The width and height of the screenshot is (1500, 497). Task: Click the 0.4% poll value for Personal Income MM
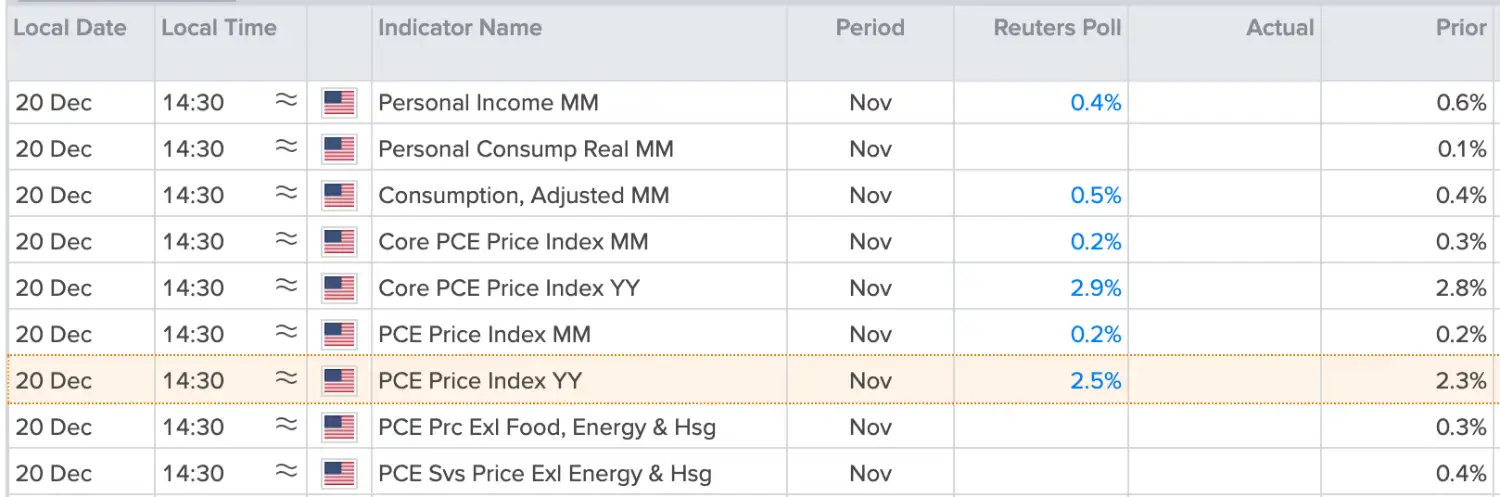[x=1096, y=103]
